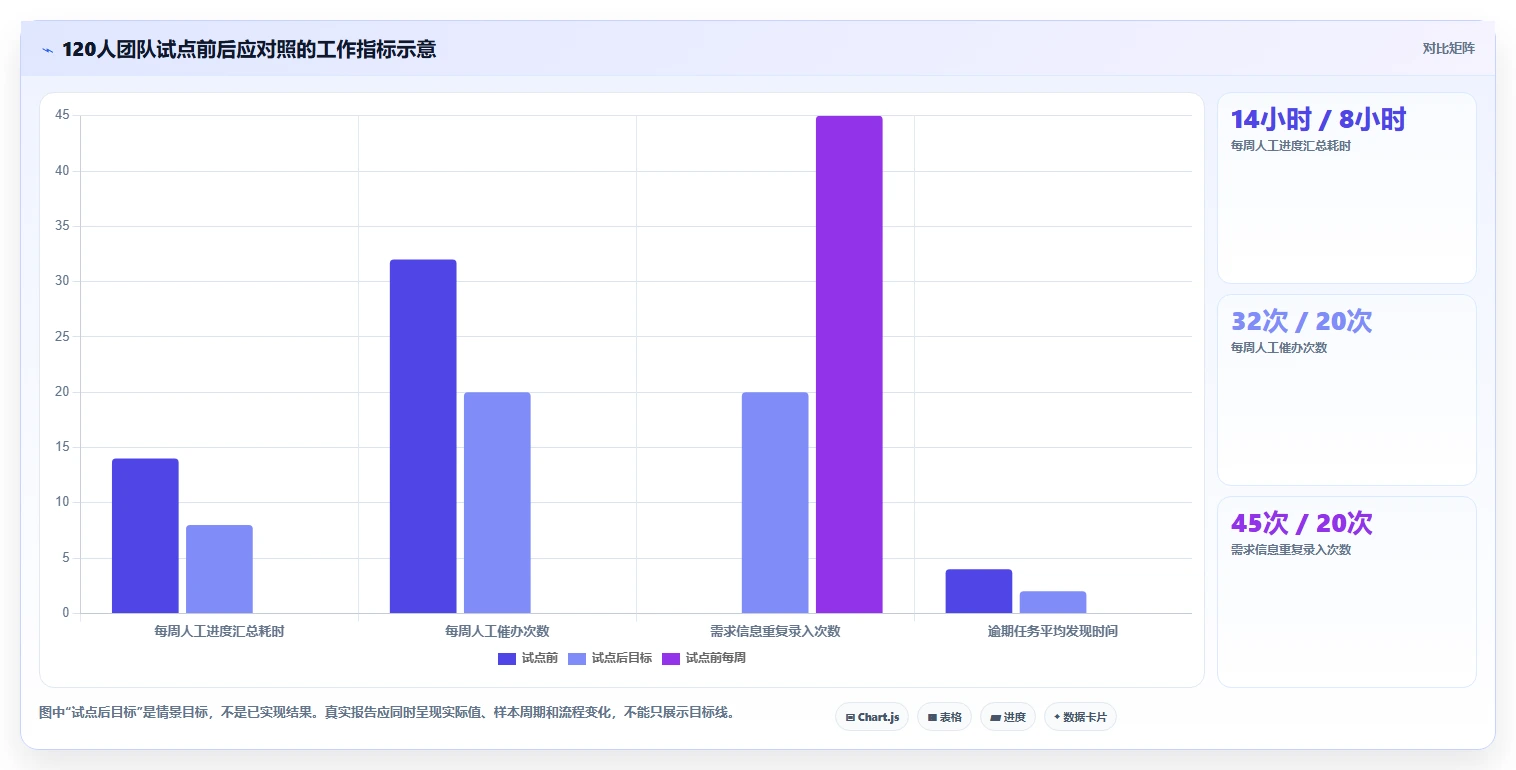Click the footnote beginning 图中“试点后目标”是情景目标
This screenshot has height=770, width=1516.
388,713
